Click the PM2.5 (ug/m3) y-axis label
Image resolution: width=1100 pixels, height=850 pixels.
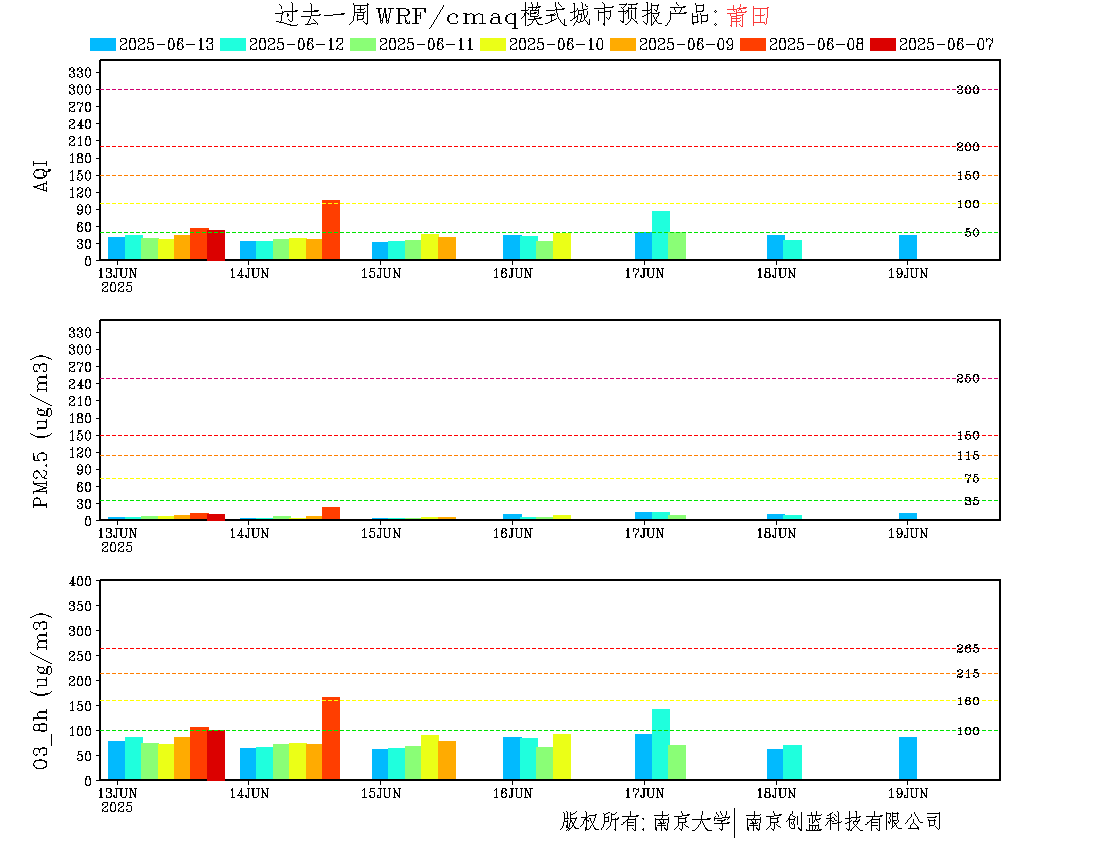pyautogui.click(x=41, y=431)
